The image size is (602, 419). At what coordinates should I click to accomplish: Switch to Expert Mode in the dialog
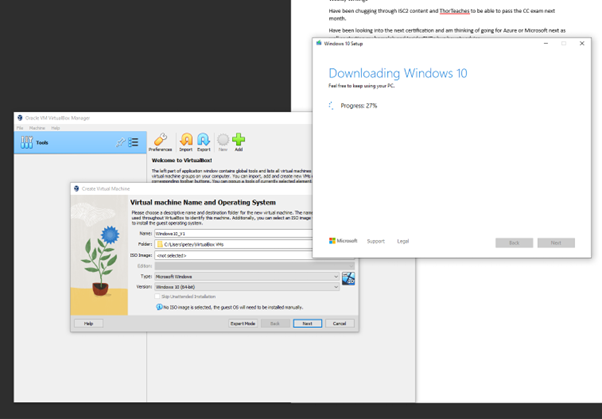pos(243,323)
